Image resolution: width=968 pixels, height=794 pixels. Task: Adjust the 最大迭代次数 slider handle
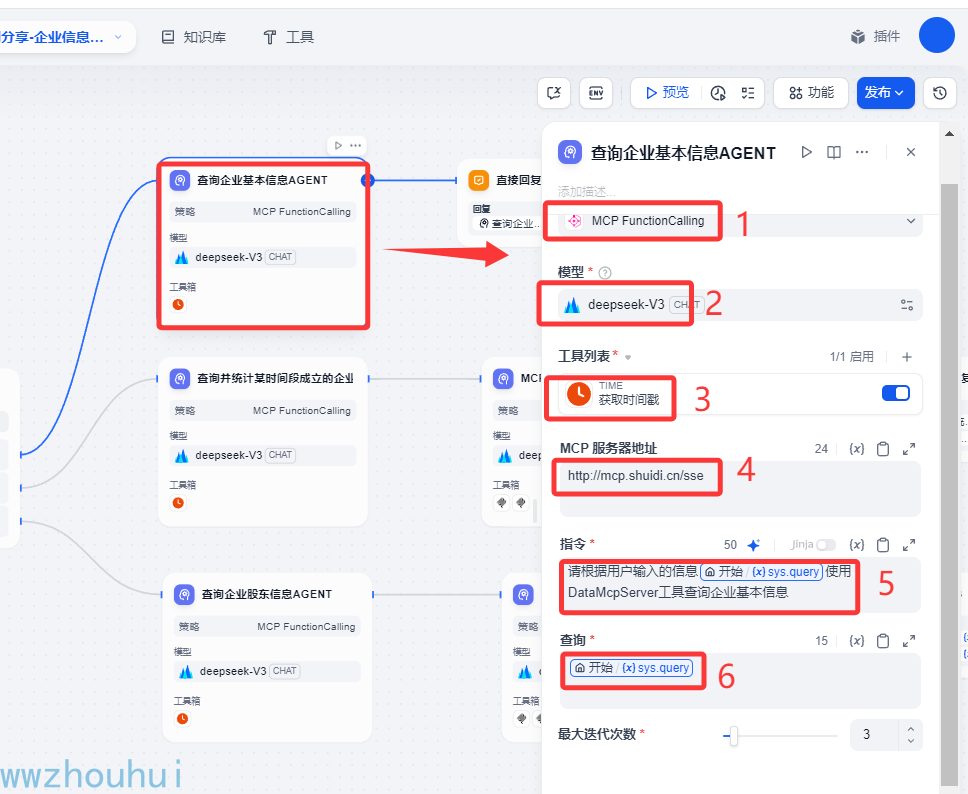733,735
